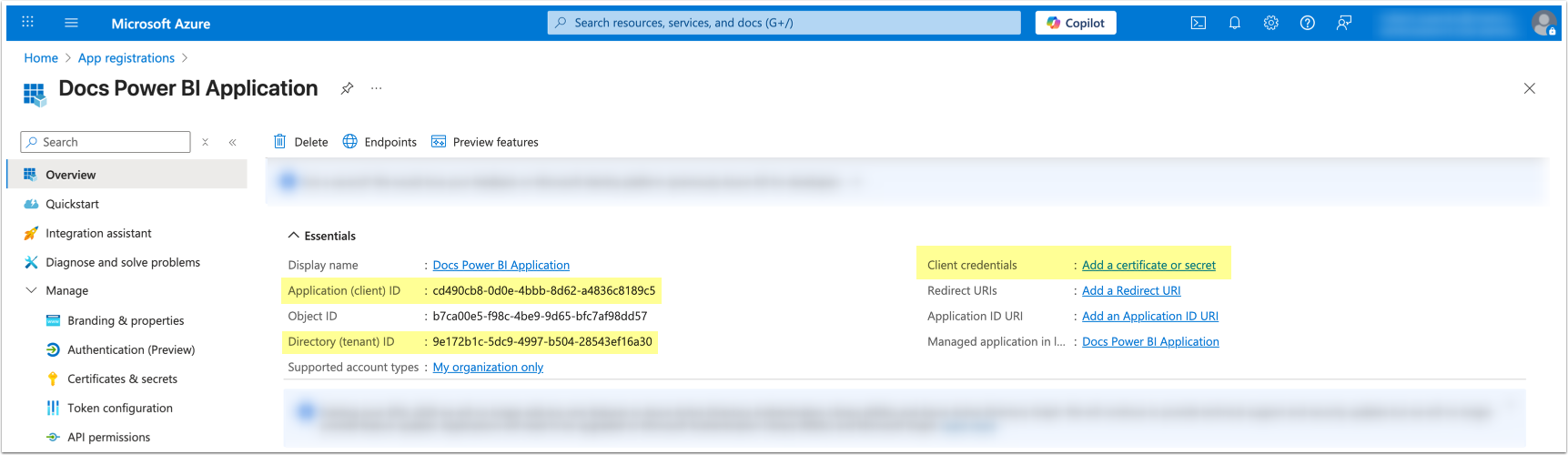Click Add a certificate or secret link
1568x455 pixels.
point(1148,265)
